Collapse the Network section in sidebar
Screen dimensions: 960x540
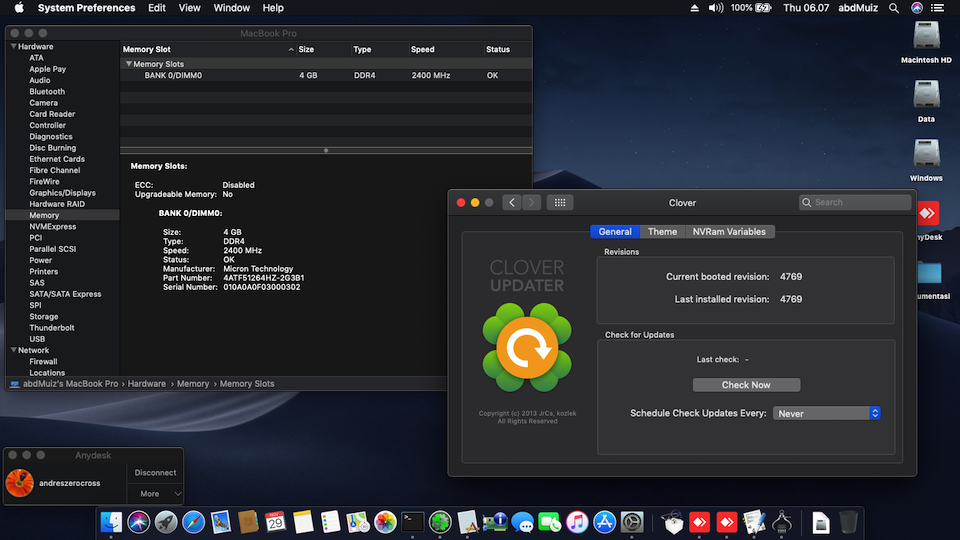coord(13,350)
